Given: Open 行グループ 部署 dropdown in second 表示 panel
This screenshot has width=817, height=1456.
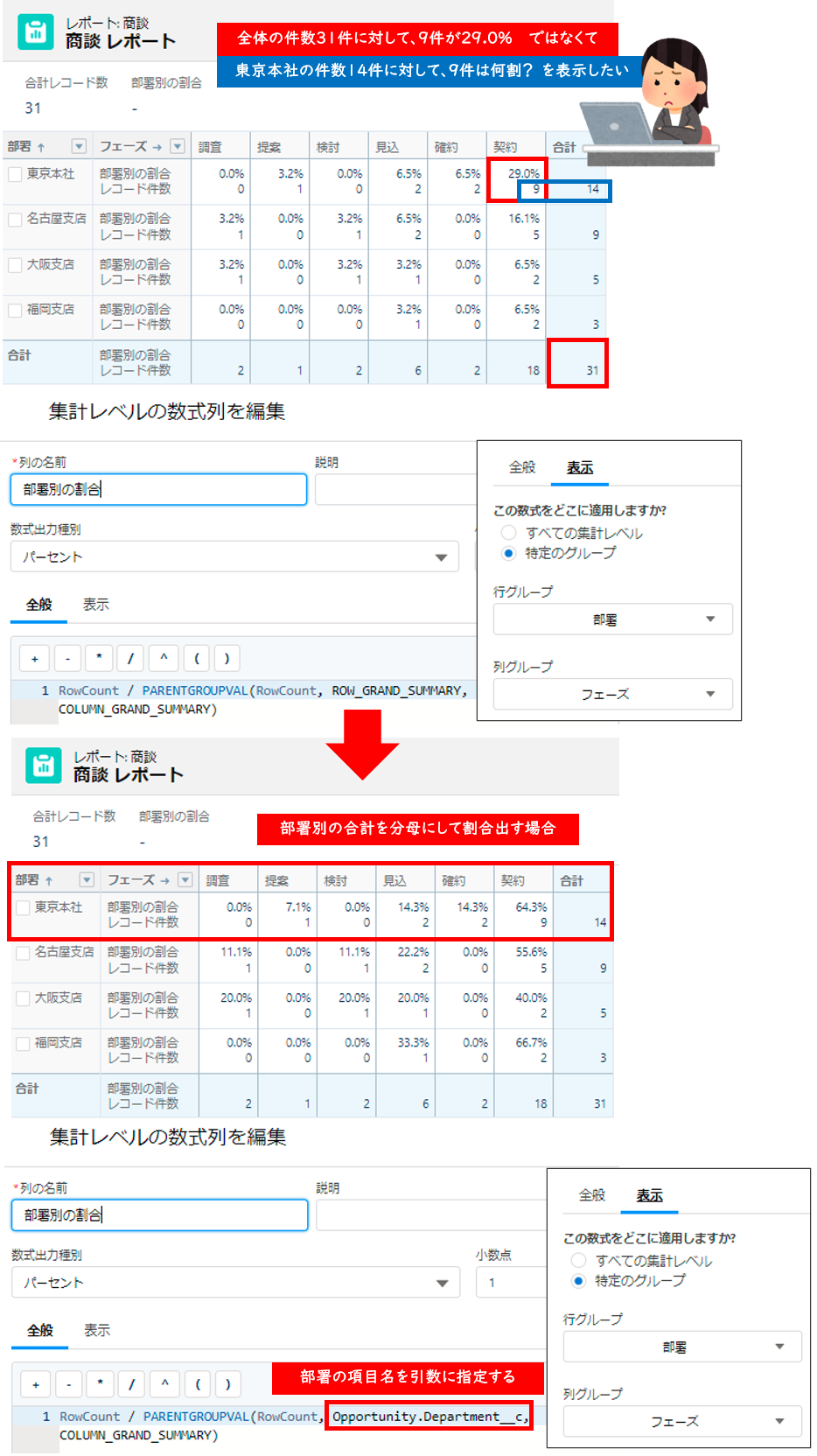Looking at the screenshot, I should click(682, 1347).
